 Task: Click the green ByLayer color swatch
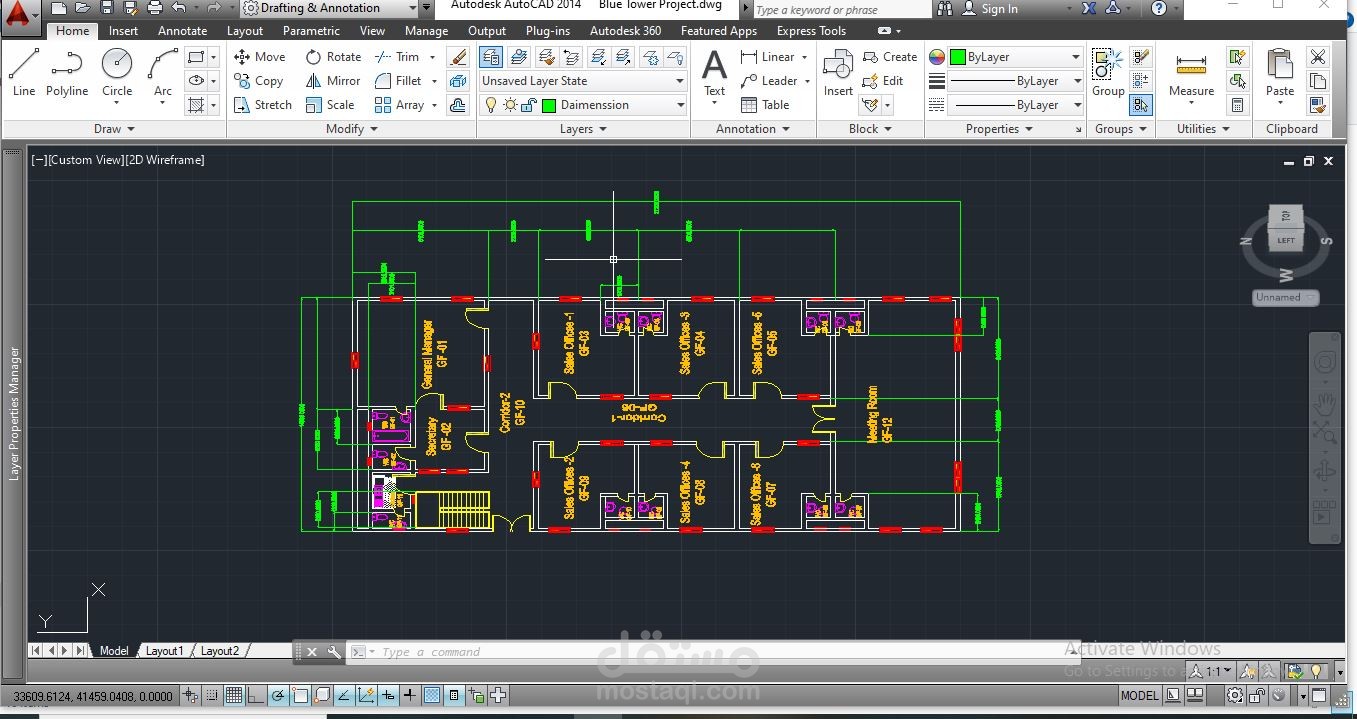(x=957, y=57)
